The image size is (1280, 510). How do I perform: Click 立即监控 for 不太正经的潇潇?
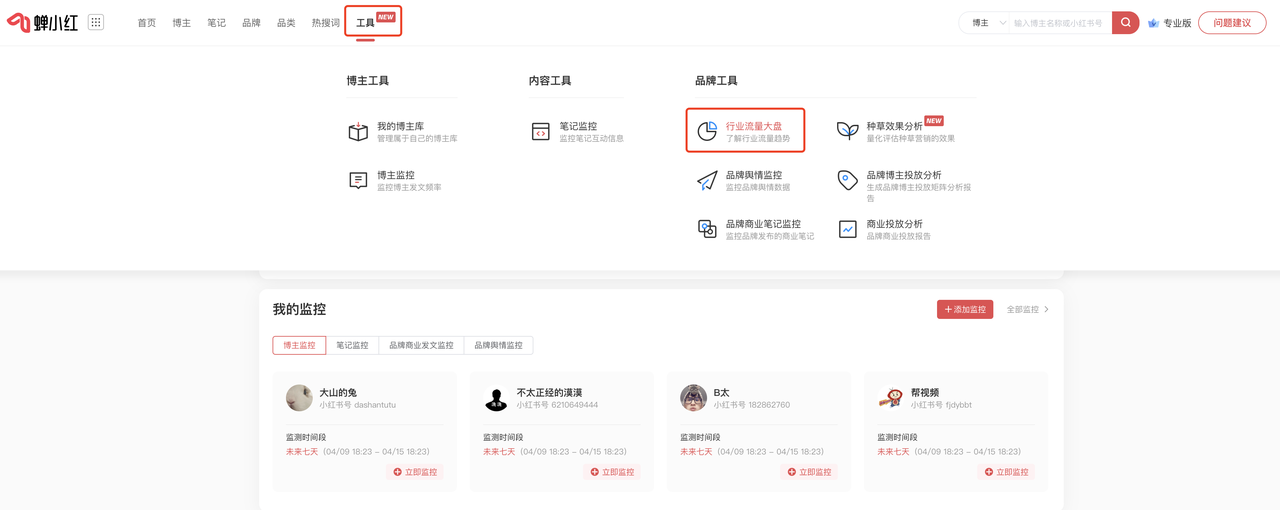(x=613, y=472)
